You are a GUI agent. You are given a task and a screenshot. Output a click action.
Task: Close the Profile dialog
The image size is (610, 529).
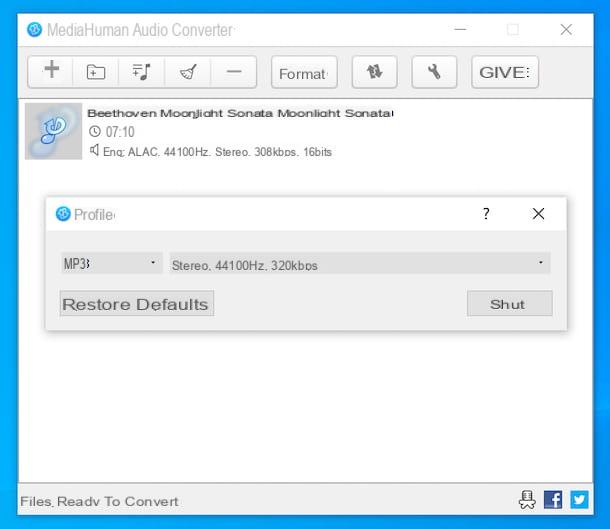[538, 214]
